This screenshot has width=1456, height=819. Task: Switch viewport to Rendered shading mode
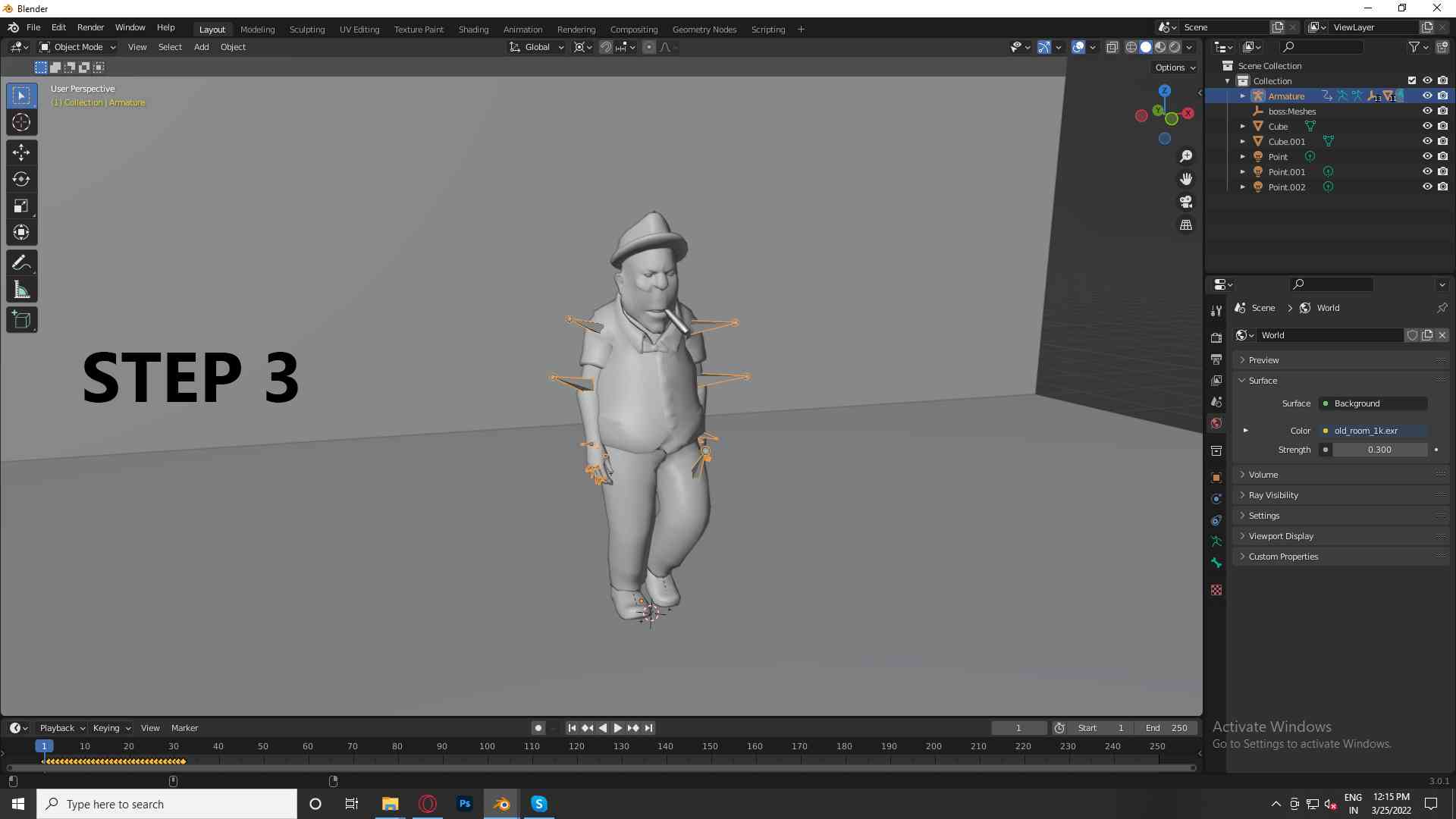[1174, 46]
